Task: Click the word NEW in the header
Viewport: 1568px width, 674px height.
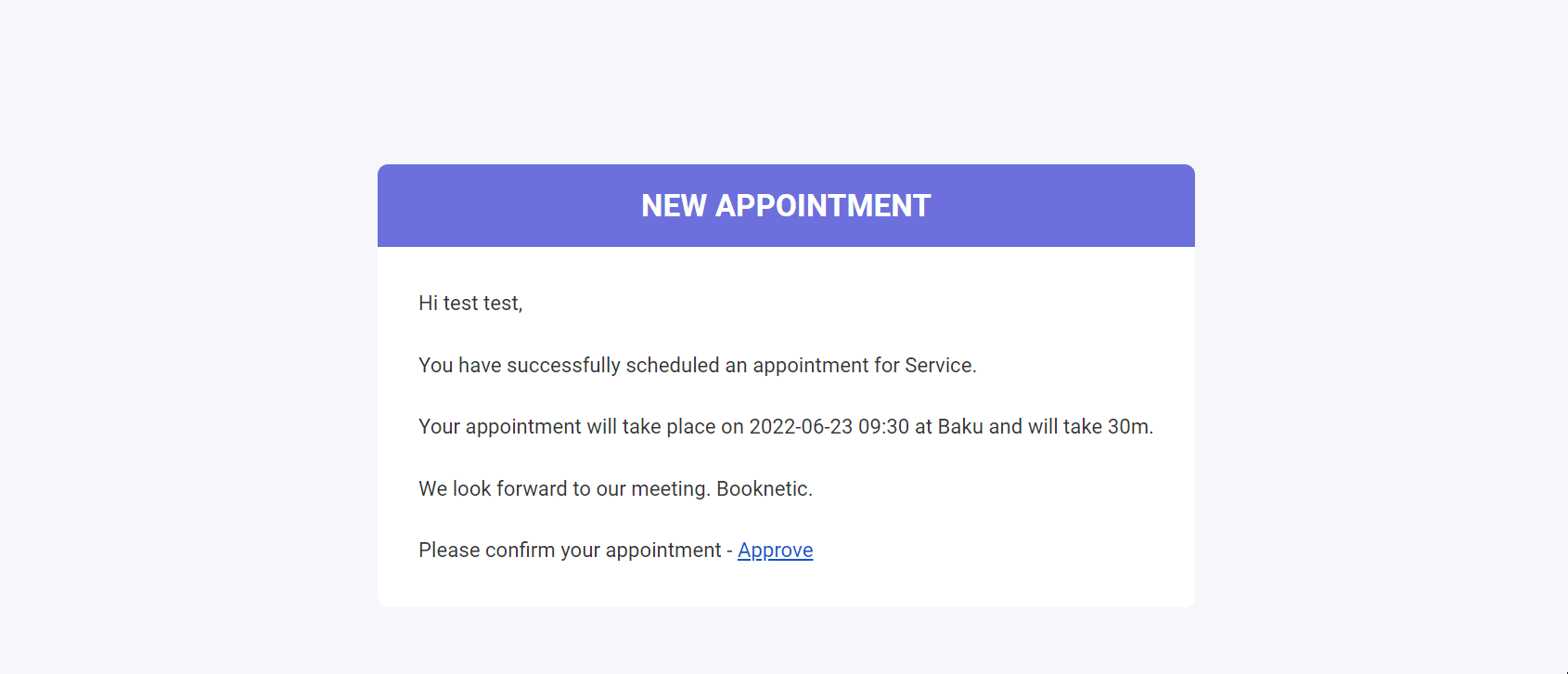Action: 674,206
